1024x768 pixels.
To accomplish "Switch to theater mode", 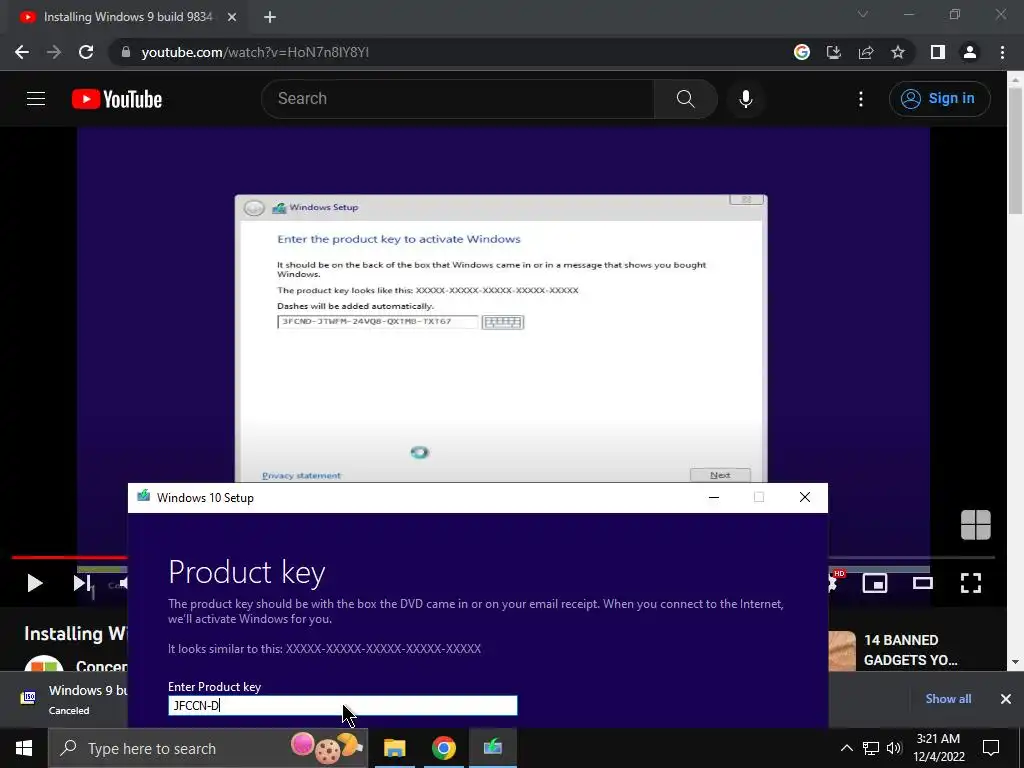I will (x=923, y=583).
